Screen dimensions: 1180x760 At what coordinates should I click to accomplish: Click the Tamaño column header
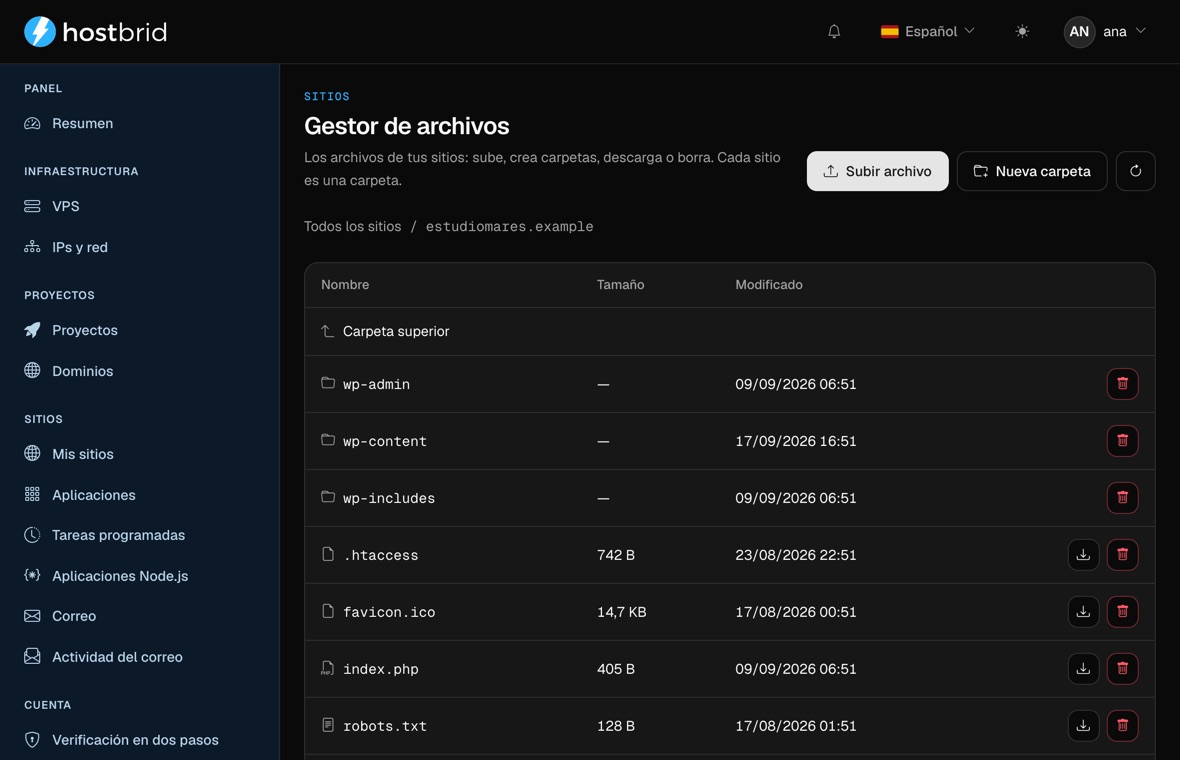pos(620,284)
